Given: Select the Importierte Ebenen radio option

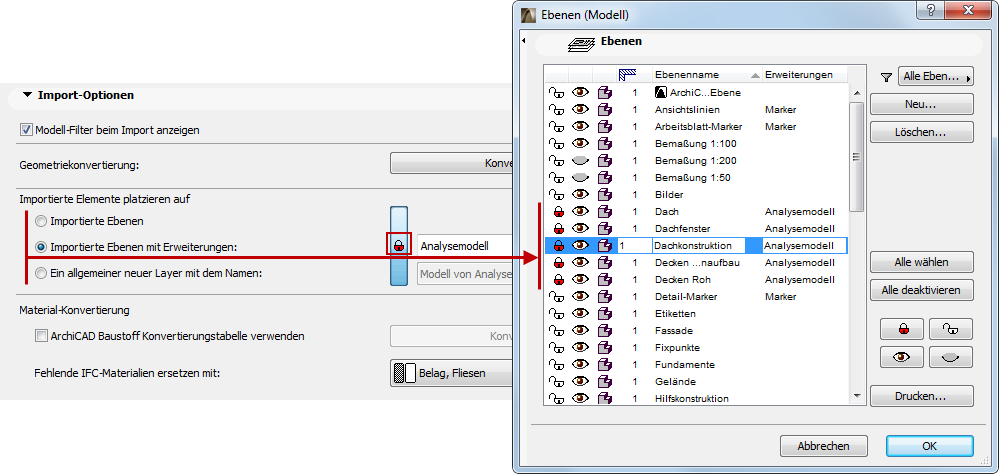Looking at the screenshot, I should pyautogui.click(x=41, y=222).
